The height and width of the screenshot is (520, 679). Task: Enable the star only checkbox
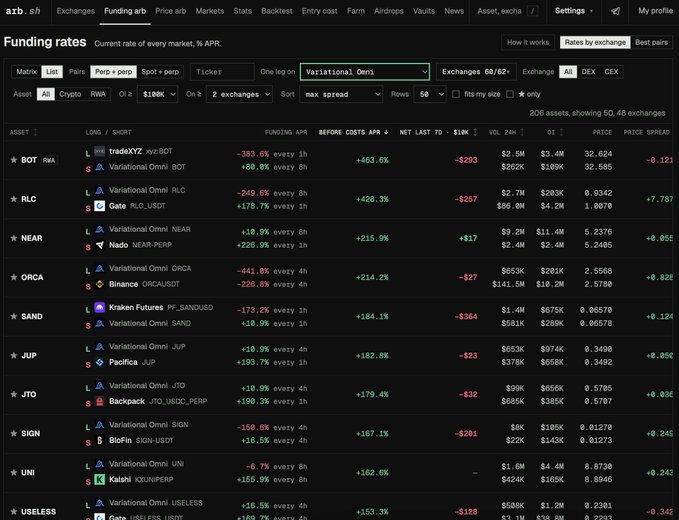pyautogui.click(x=510, y=94)
